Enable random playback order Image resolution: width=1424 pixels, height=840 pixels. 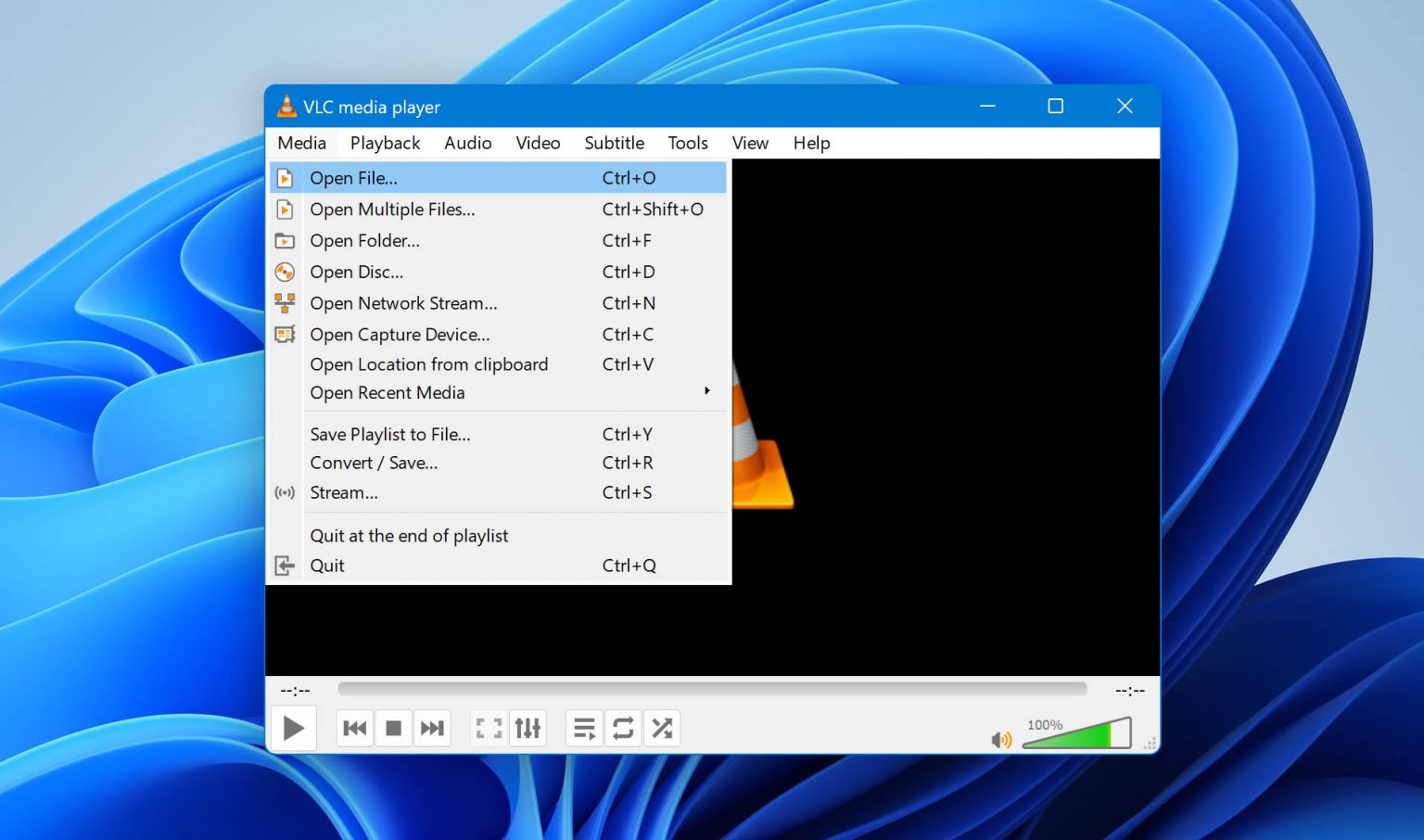pos(662,728)
